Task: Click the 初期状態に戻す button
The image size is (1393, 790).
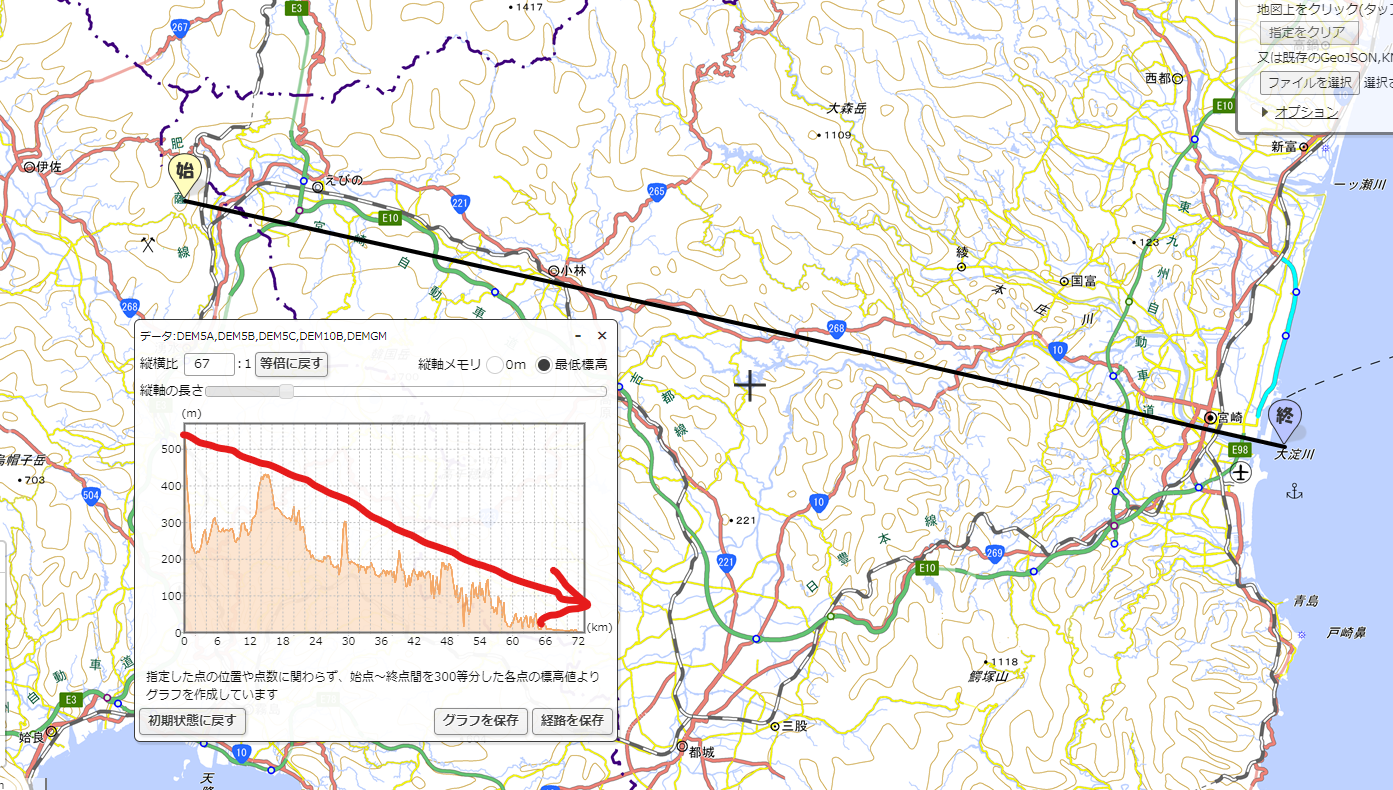Action: (x=192, y=721)
